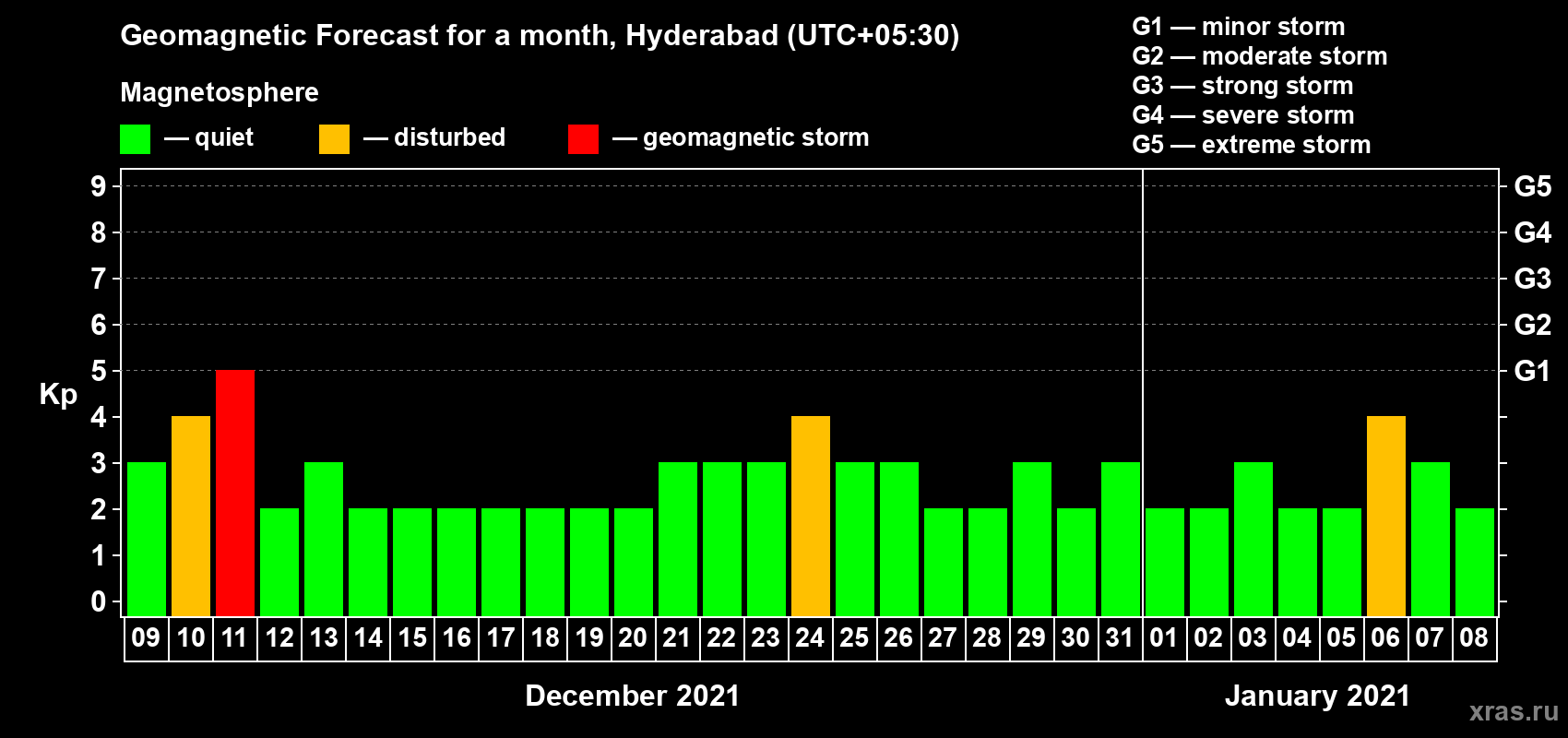Click the 'January 2021' month label

pyautogui.click(x=1318, y=696)
